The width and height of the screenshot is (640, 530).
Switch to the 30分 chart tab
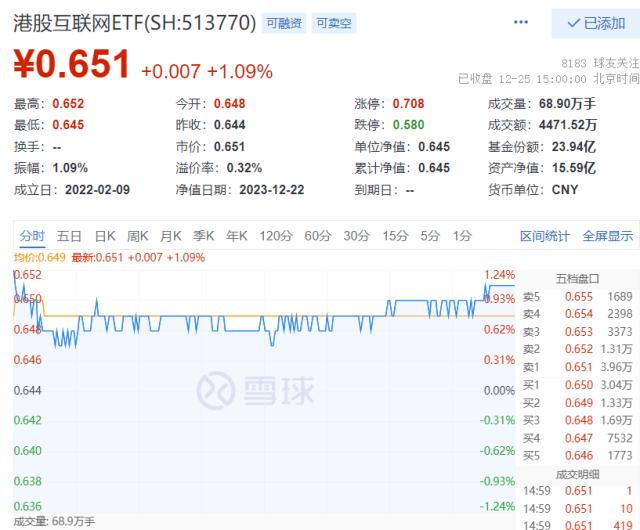point(356,236)
